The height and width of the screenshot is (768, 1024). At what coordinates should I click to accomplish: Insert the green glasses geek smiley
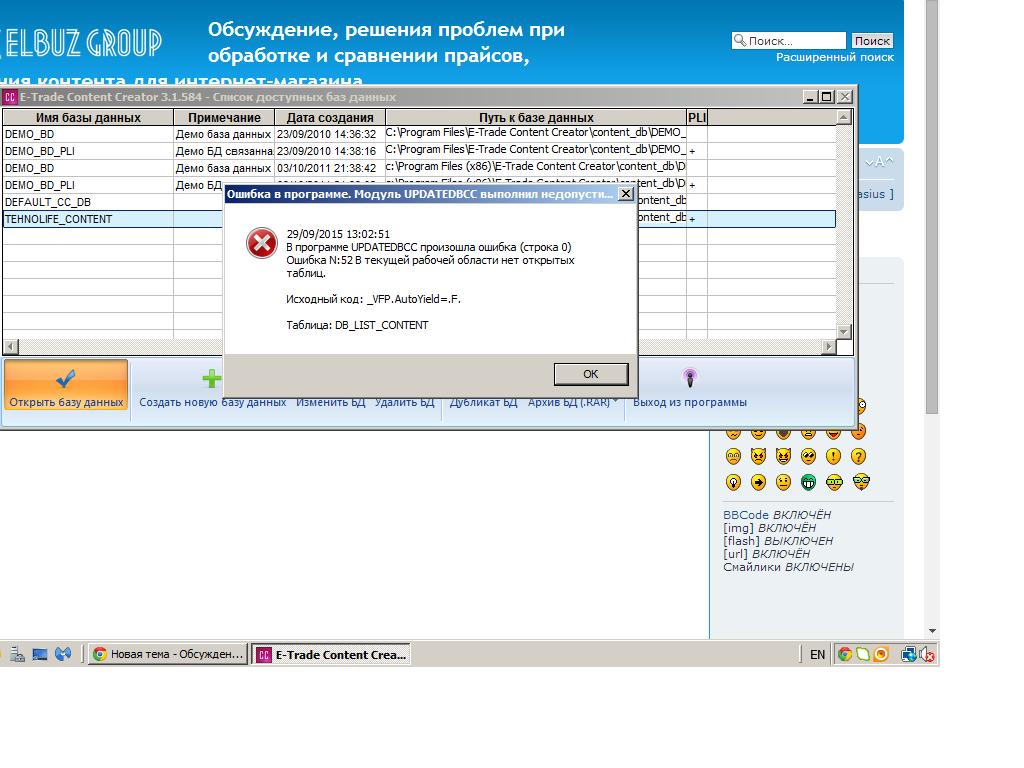point(834,483)
